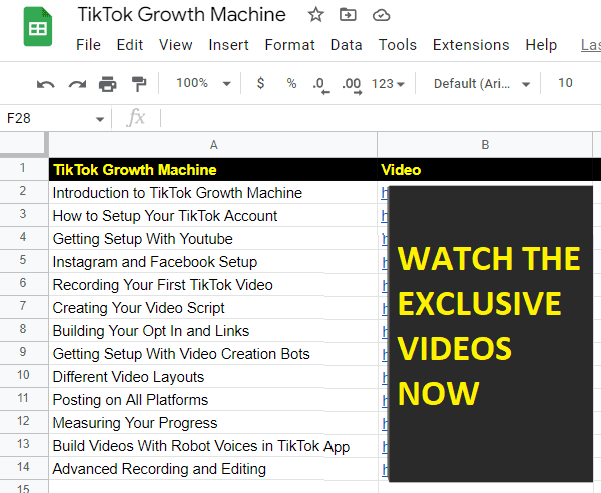Open the File menu
The image size is (601, 493).
[88, 45]
